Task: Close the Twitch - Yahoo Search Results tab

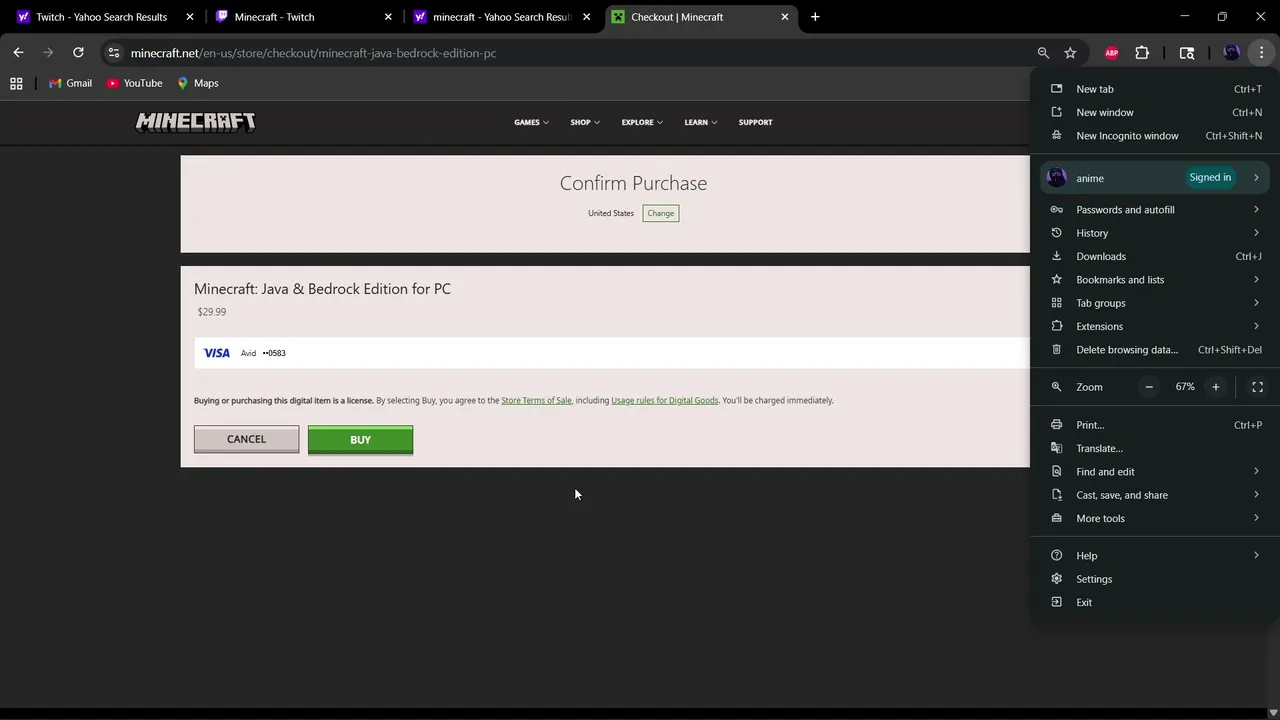Action: click(190, 17)
